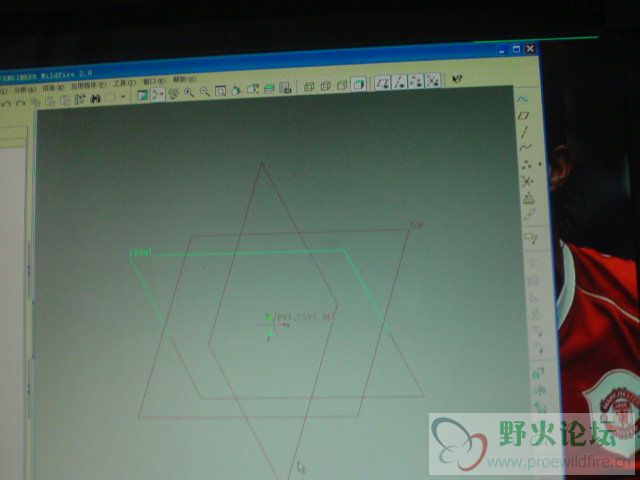Click the Copy icon in toolbar
This screenshot has height=480, width=640.
point(36,102)
